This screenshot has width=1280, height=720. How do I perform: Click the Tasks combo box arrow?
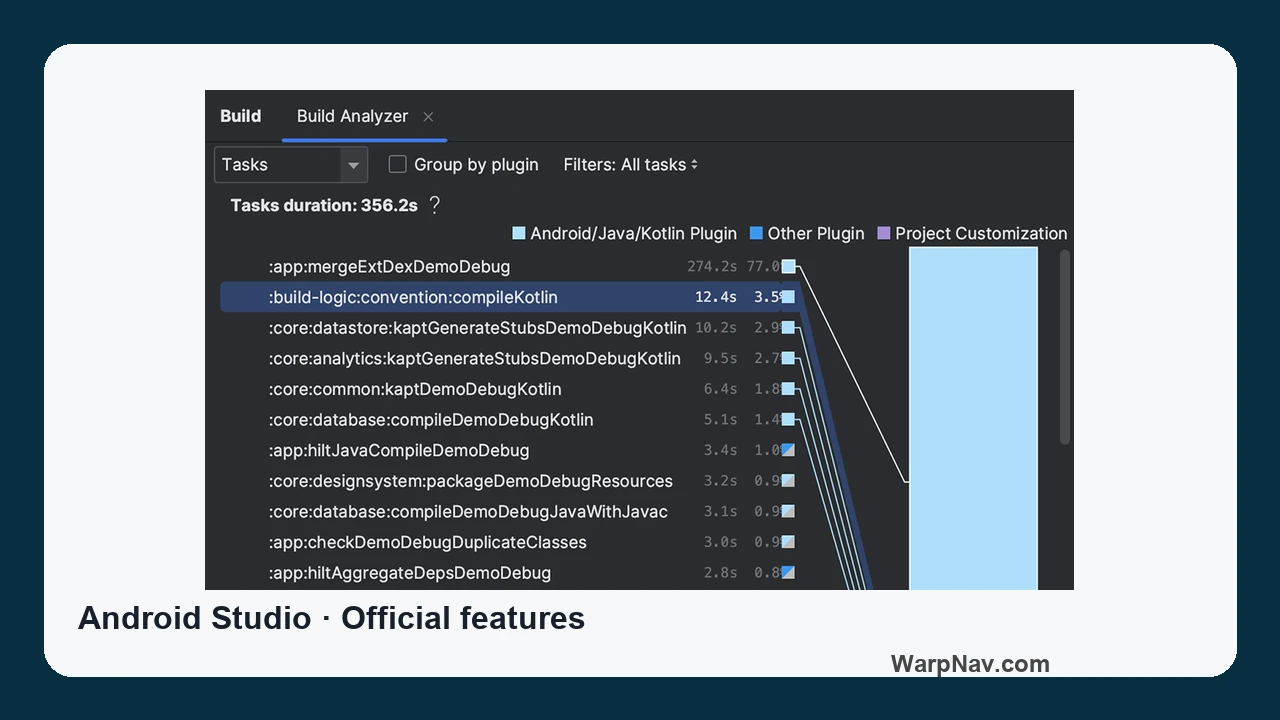click(x=353, y=166)
